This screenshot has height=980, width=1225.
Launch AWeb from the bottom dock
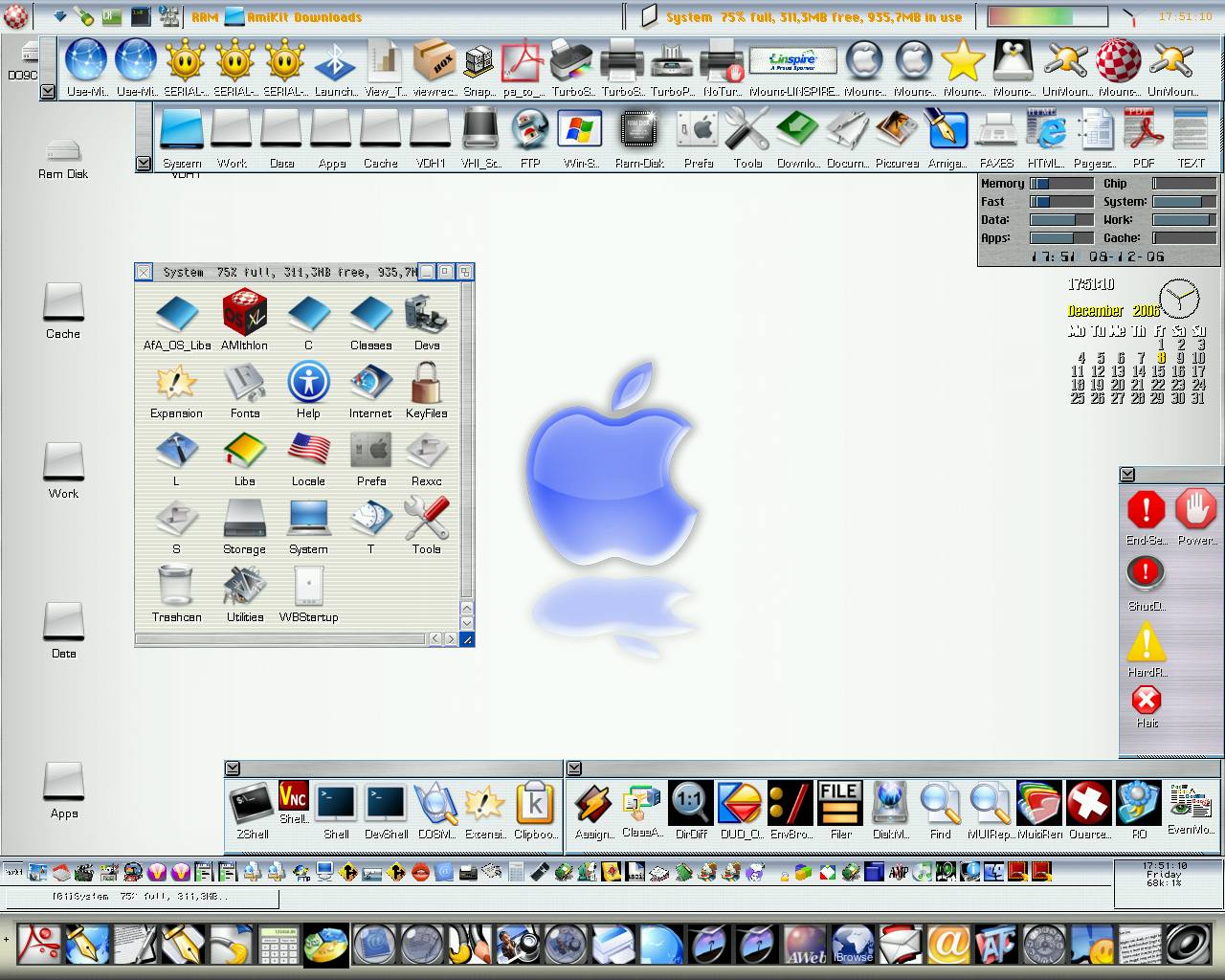click(806, 945)
